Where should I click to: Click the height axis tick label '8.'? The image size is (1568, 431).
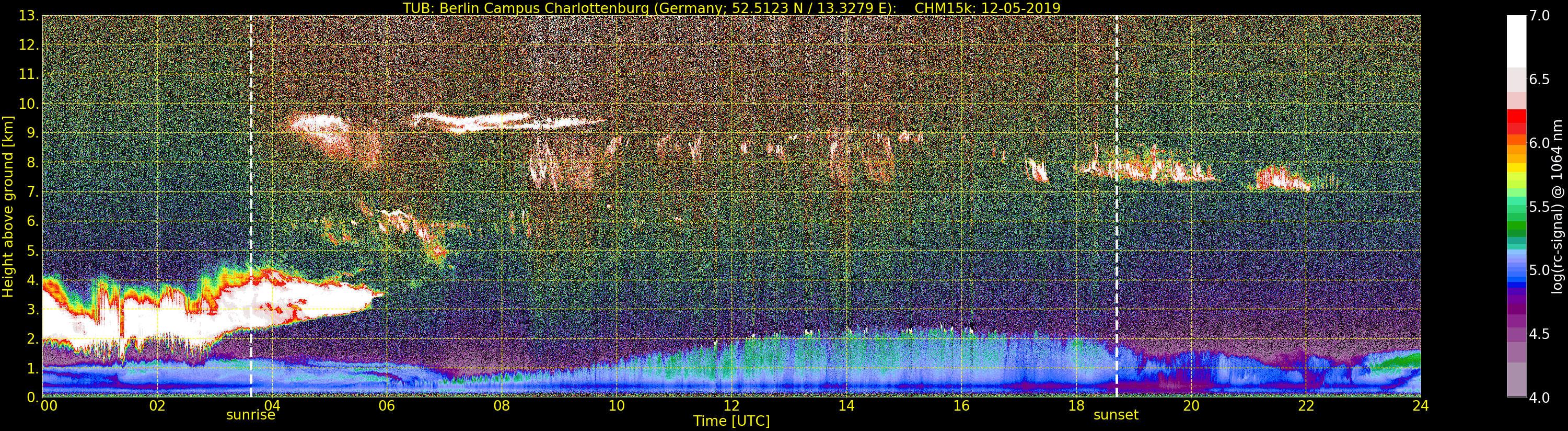tap(32, 163)
